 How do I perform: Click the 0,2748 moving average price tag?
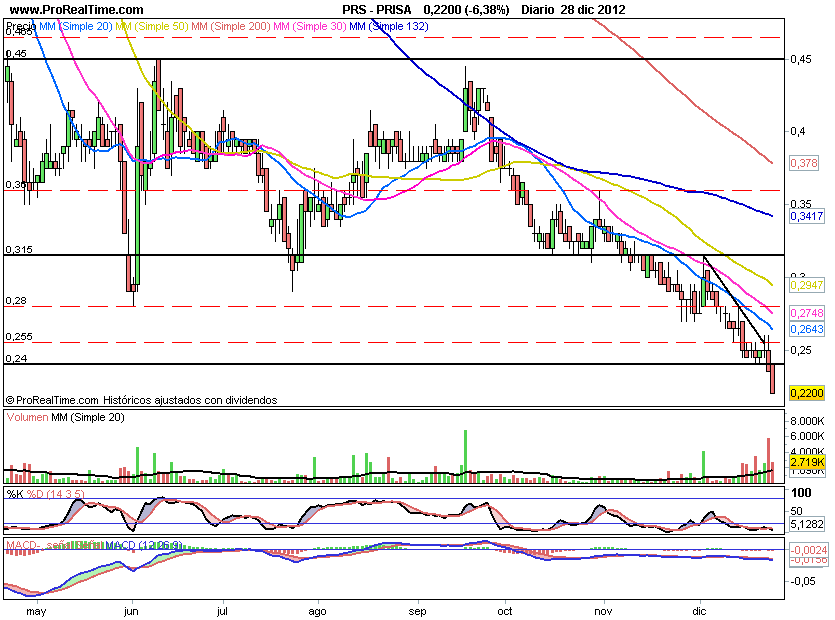pyautogui.click(x=807, y=313)
